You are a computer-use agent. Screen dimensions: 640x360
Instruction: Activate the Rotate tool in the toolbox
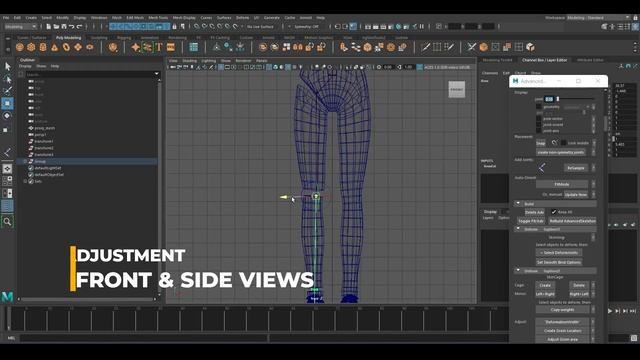click(x=7, y=116)
